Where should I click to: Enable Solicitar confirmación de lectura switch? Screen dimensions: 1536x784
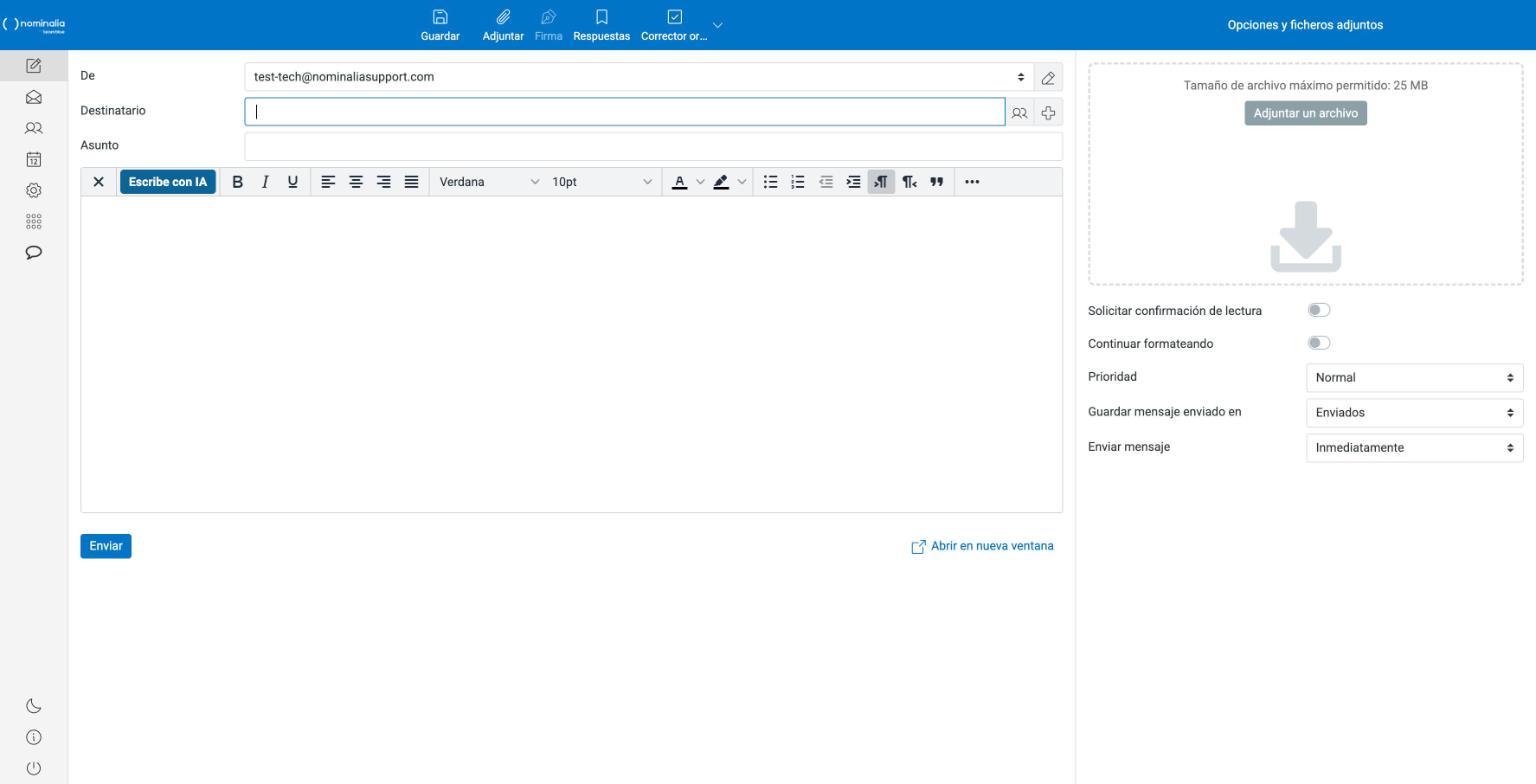click(x=1319, y=310)
